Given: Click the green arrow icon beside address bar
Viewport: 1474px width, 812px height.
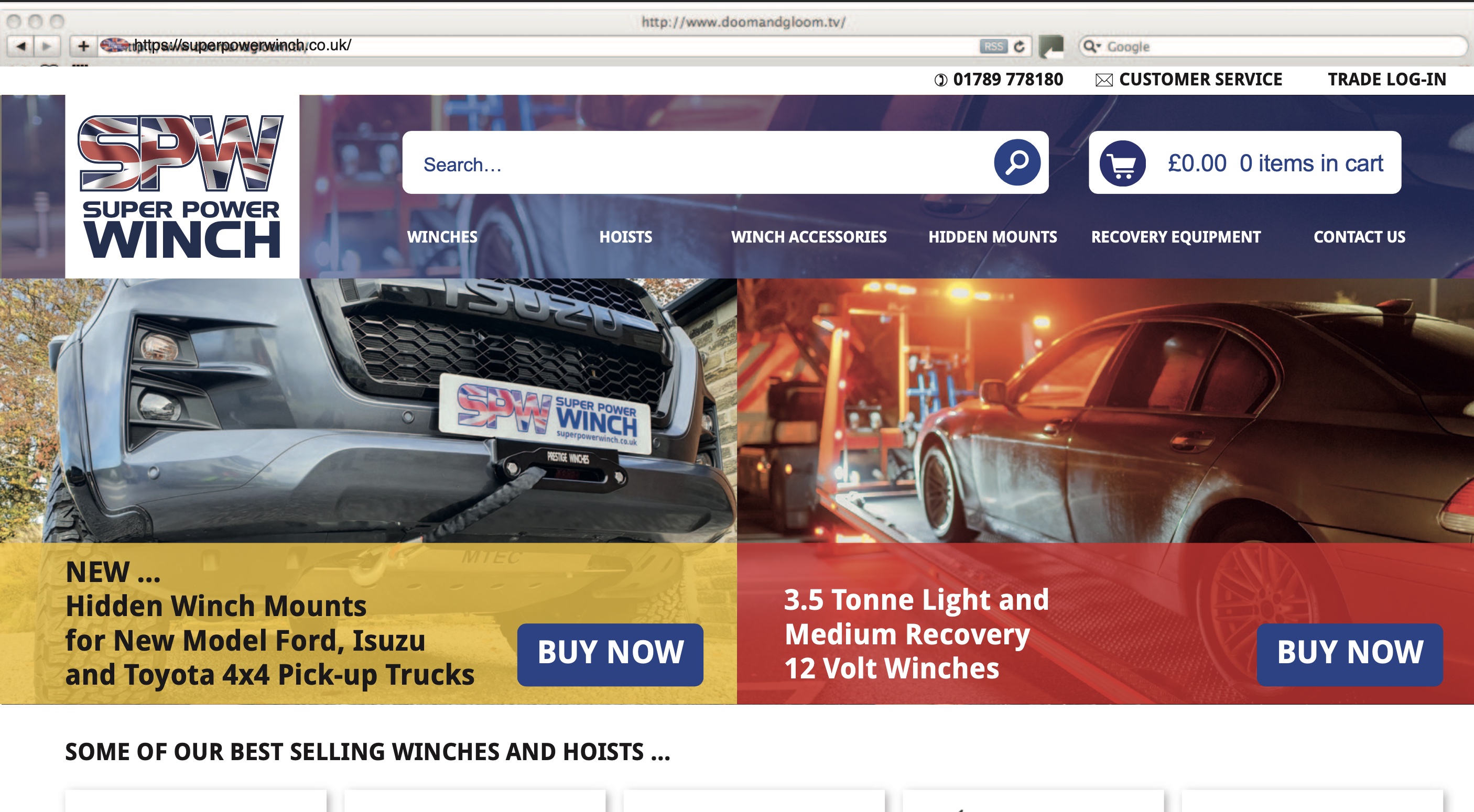Looking at the screenshot, I should [x=1051, y=46].
